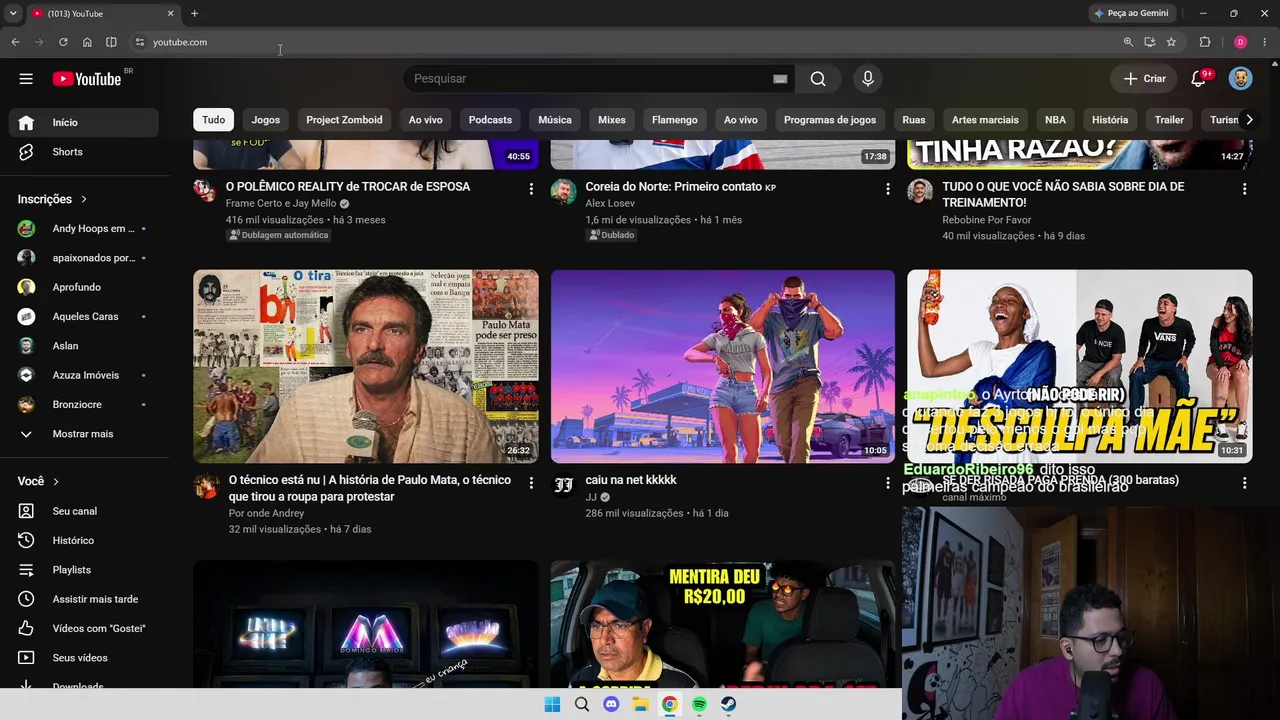
Task: Open the YouTube hamburger guide menu
Action: (x=26, y=79)
